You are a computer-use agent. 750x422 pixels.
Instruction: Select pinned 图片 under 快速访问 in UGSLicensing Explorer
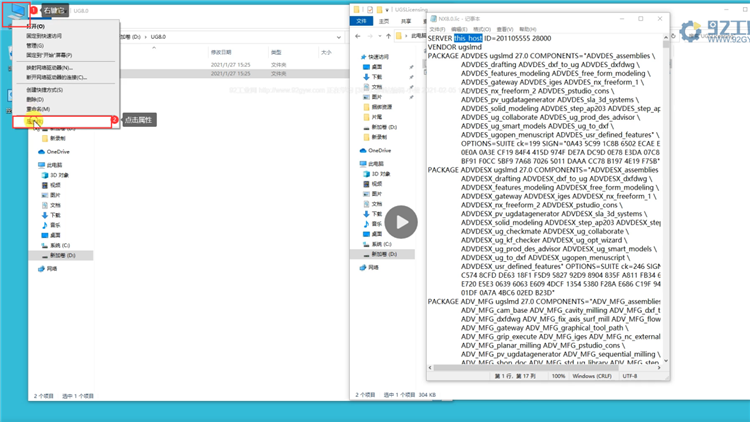372,97
